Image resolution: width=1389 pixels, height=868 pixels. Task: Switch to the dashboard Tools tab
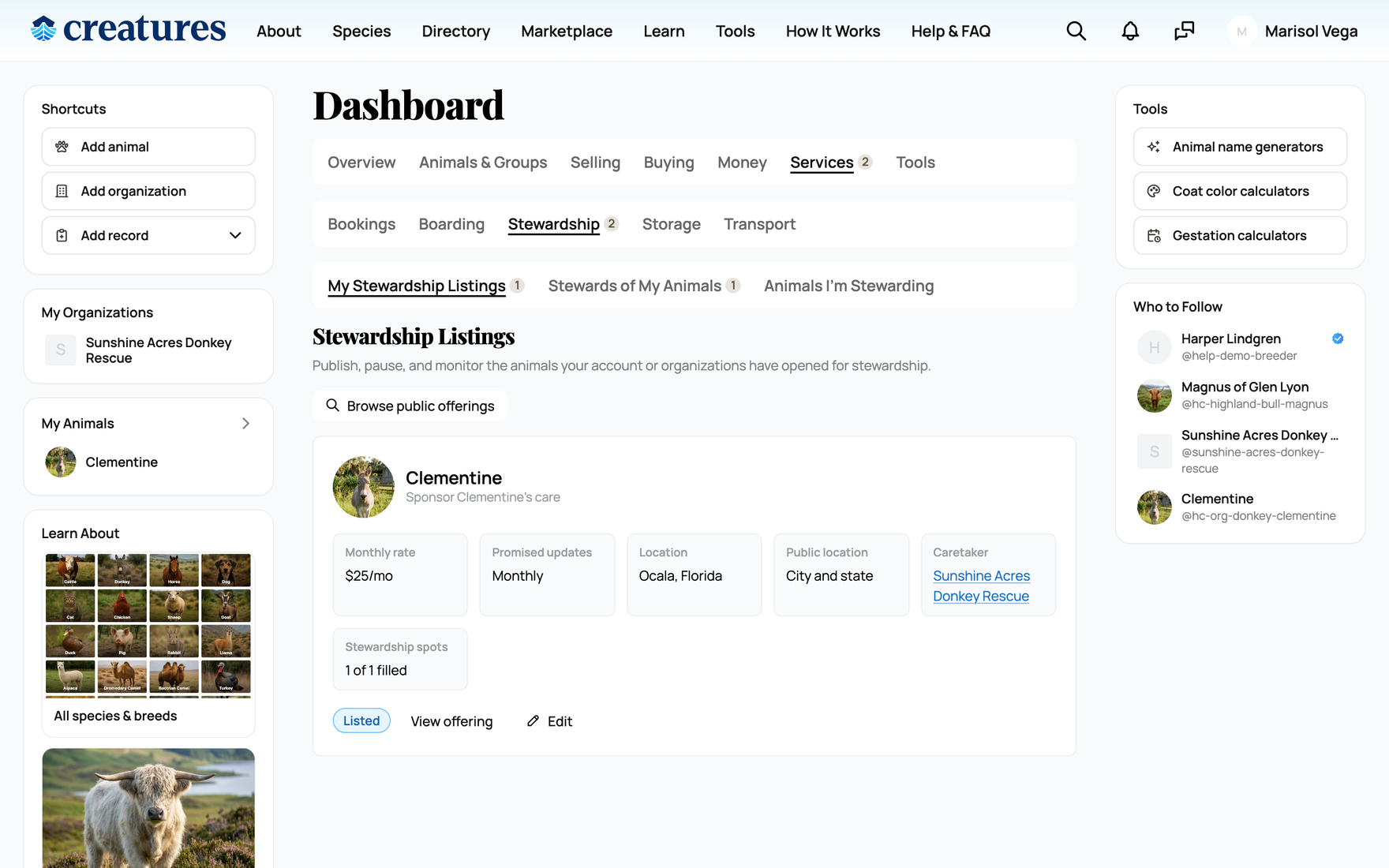(x=915, y=163)
